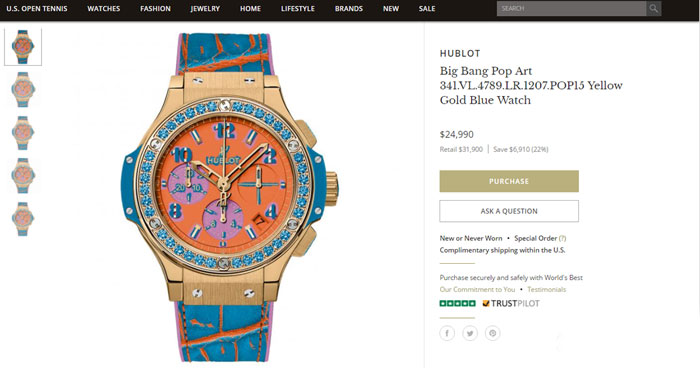The height and width of the screenshot is (368, 700).
Task: Select the third watch thumbnail
Action: click(23, 133)
